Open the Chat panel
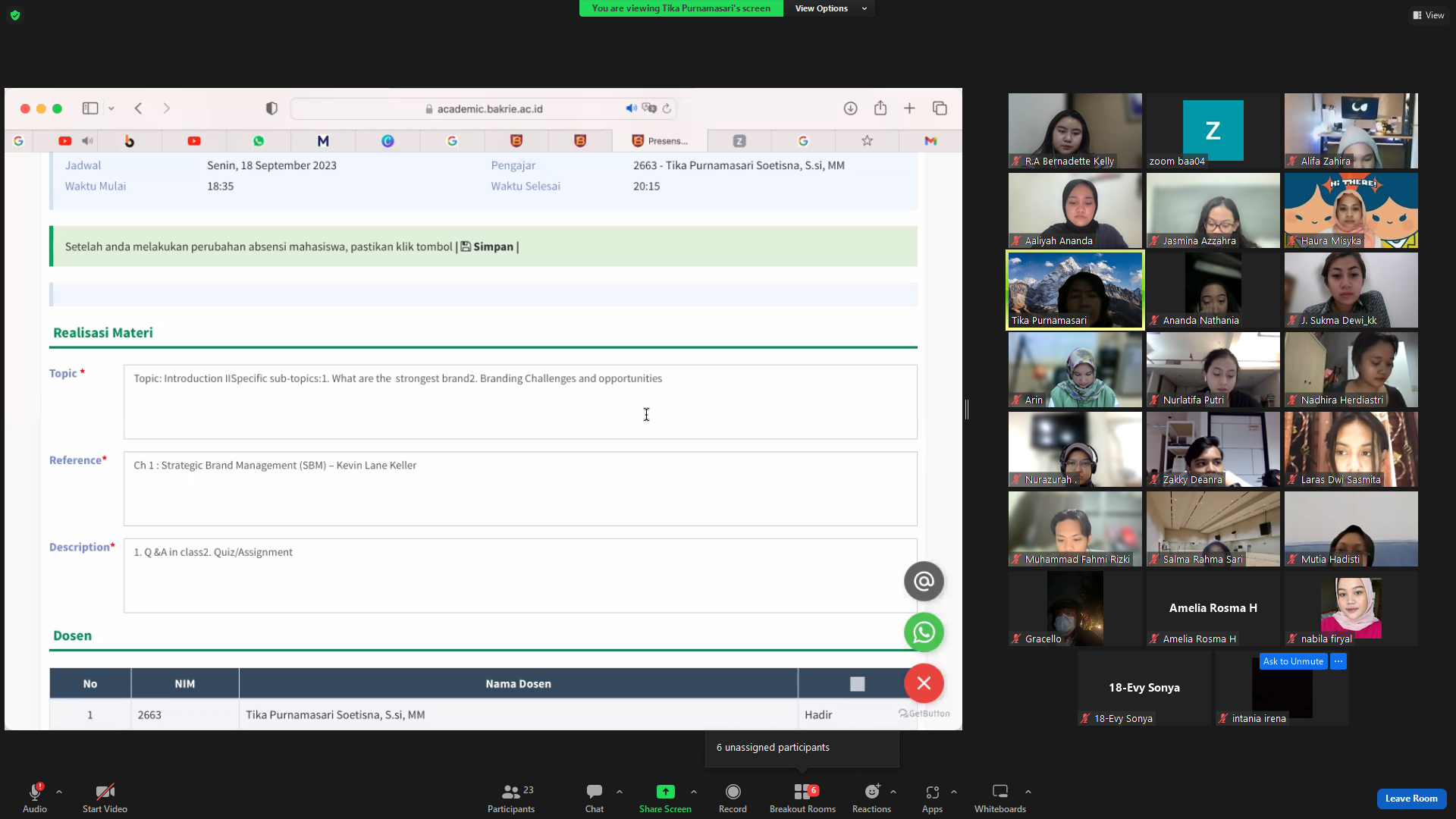The image size is (1456, 819). [x=595, y=798]
